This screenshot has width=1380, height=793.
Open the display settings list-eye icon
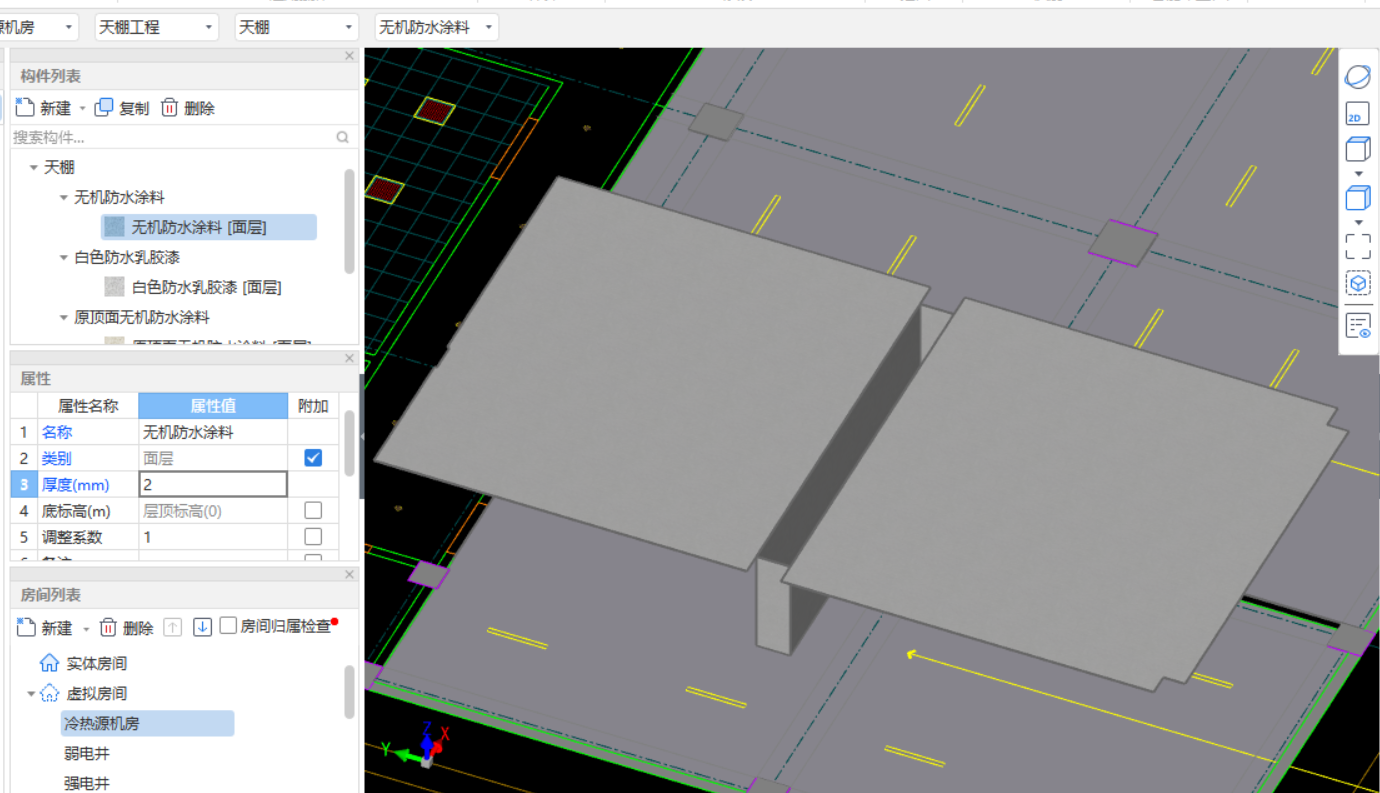pyautogui.click(x=1358, y=326)
